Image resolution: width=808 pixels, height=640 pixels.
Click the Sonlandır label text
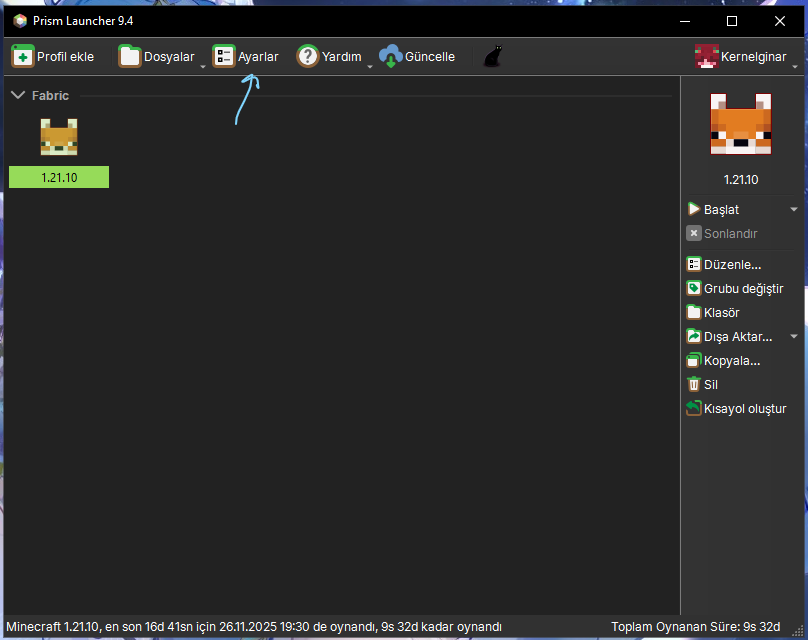(731, 233)
